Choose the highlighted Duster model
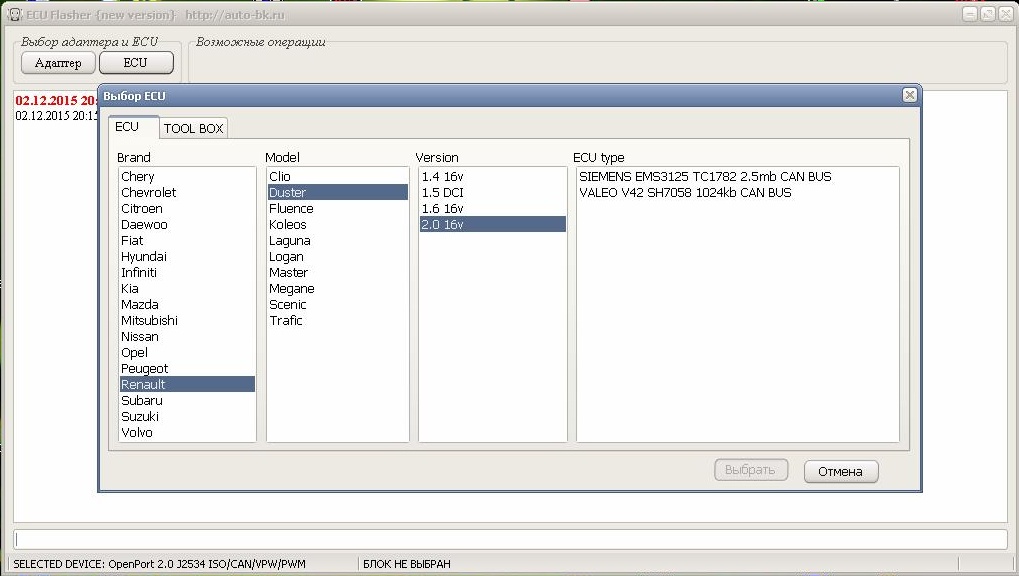Image resolution: width=1019 pixels, height=576 pixels. tap(338, 192)
